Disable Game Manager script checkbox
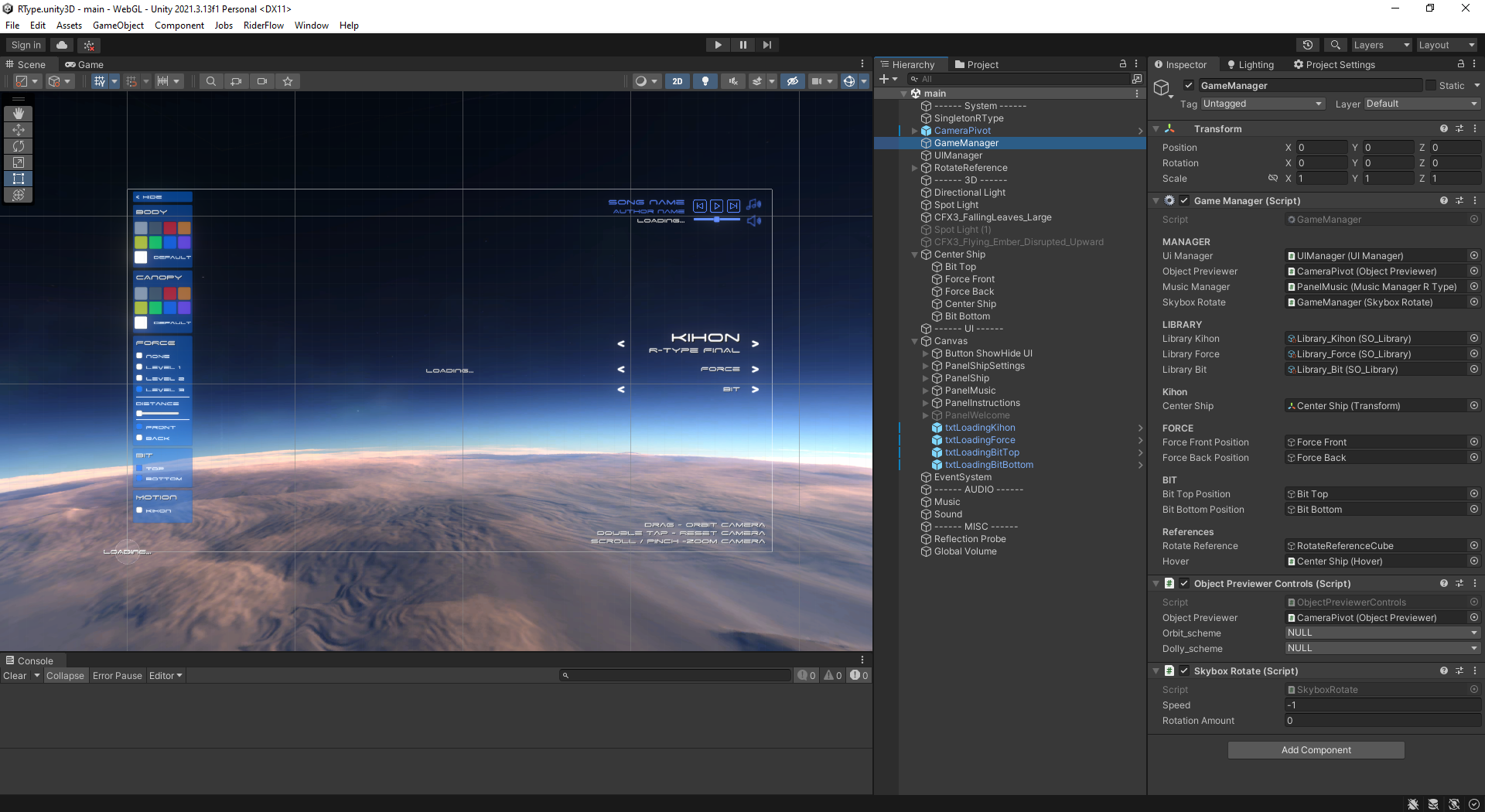1485x812 pixels. click(1184, 200)
